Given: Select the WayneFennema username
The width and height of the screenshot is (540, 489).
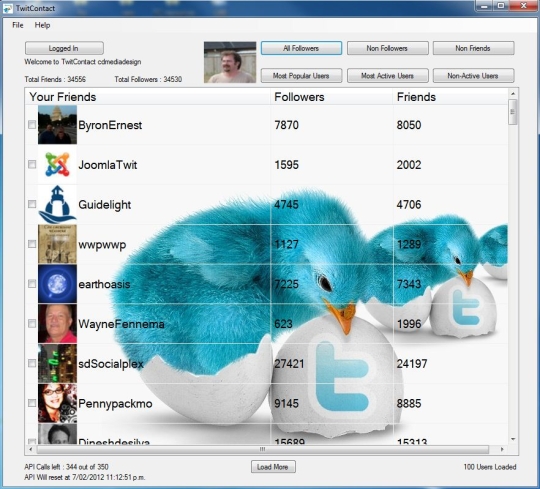Looking at the screenshot, I should tap(121, 324).
